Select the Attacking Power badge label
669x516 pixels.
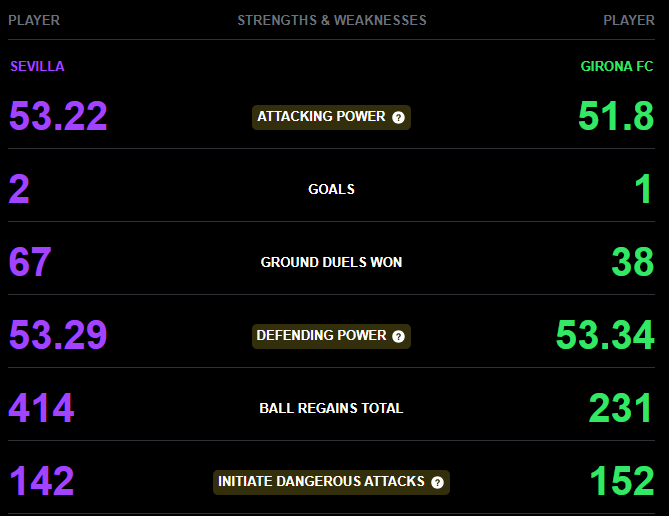point(331,117)
